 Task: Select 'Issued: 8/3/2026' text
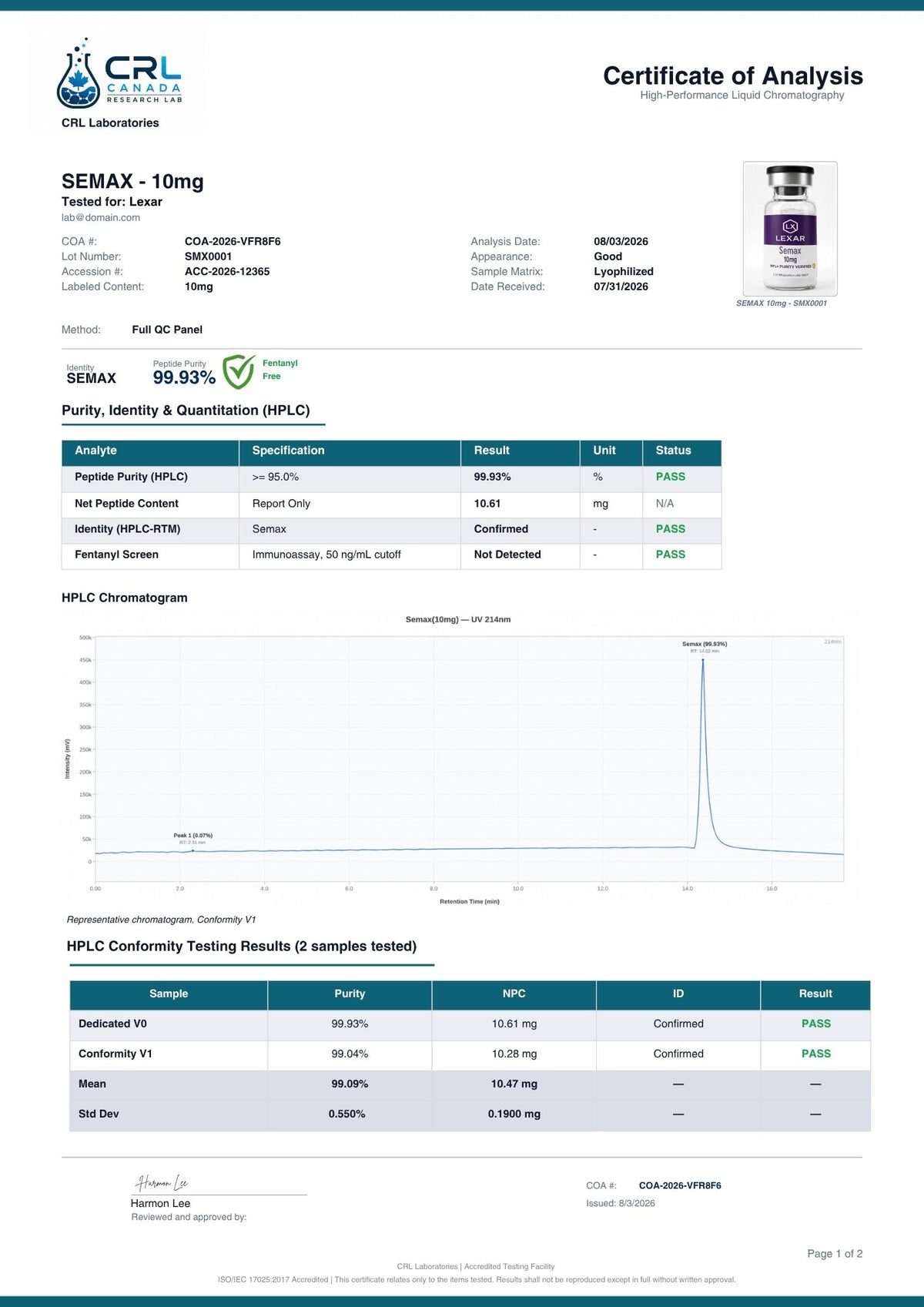pos(621,1203)
